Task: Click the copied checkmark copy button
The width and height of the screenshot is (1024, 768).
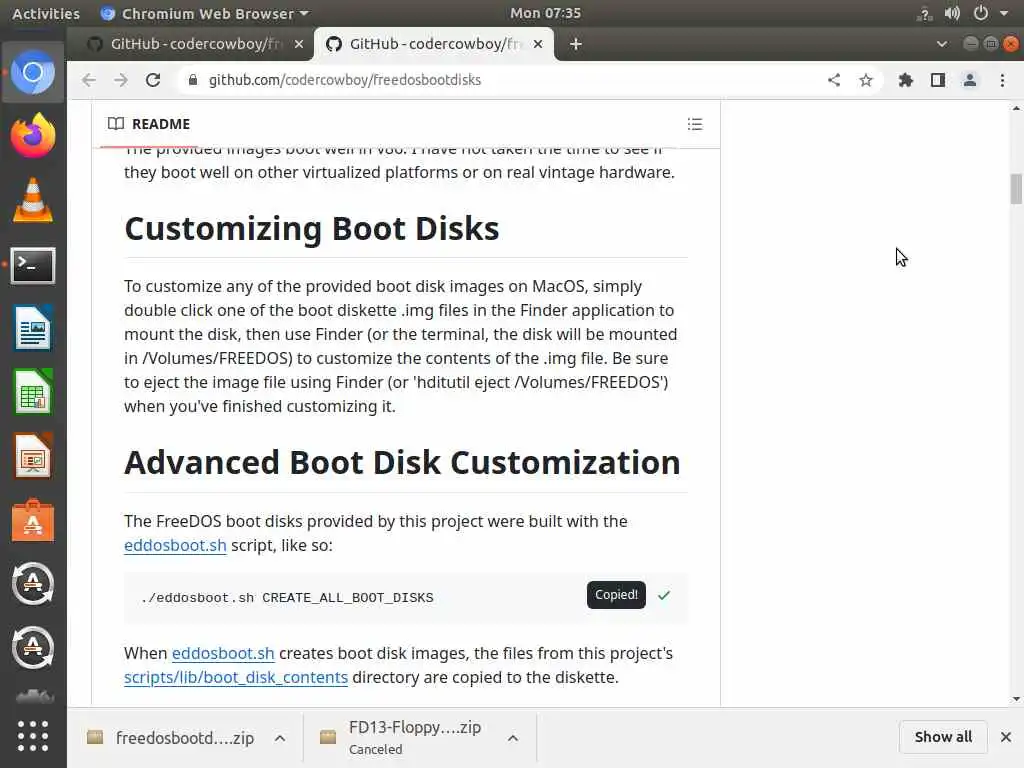Action: (664, 595)
